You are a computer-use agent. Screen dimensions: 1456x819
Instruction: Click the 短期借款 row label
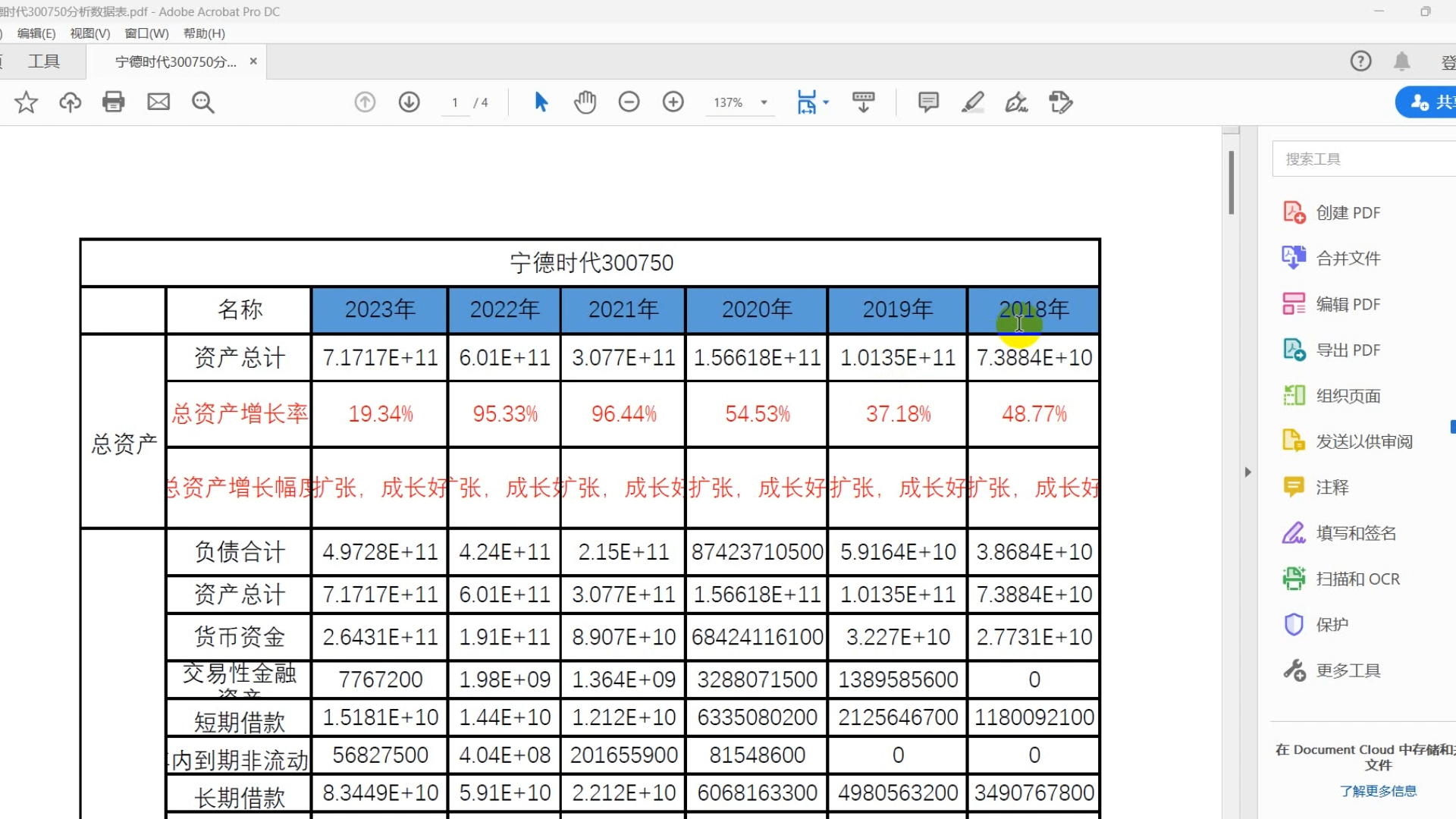[240, 720]
